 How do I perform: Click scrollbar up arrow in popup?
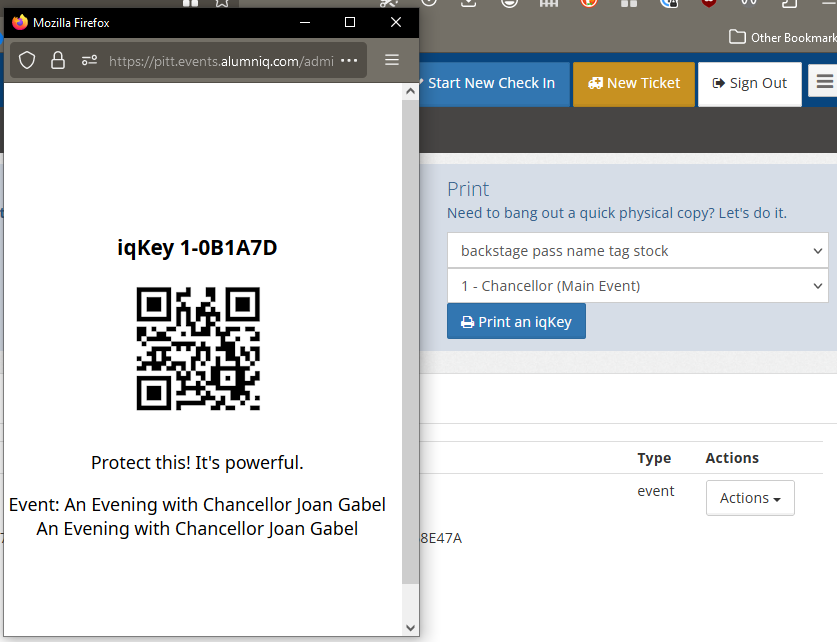pyautogui.click(x=410, y=91)
